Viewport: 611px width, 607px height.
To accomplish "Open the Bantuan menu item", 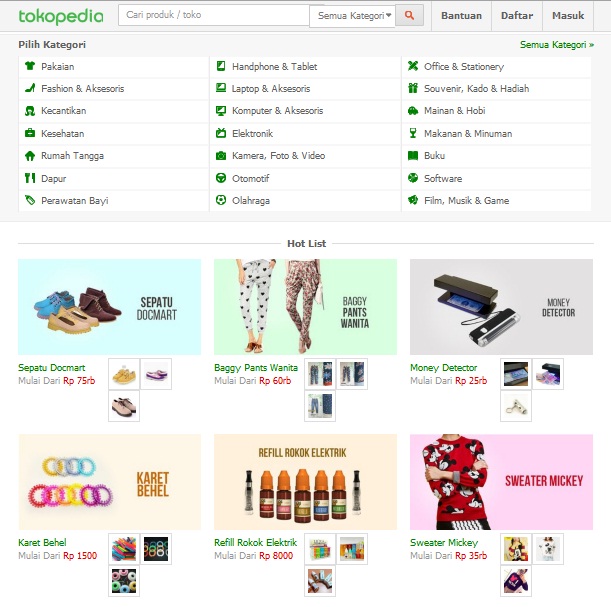I will [x=461, y=16].
